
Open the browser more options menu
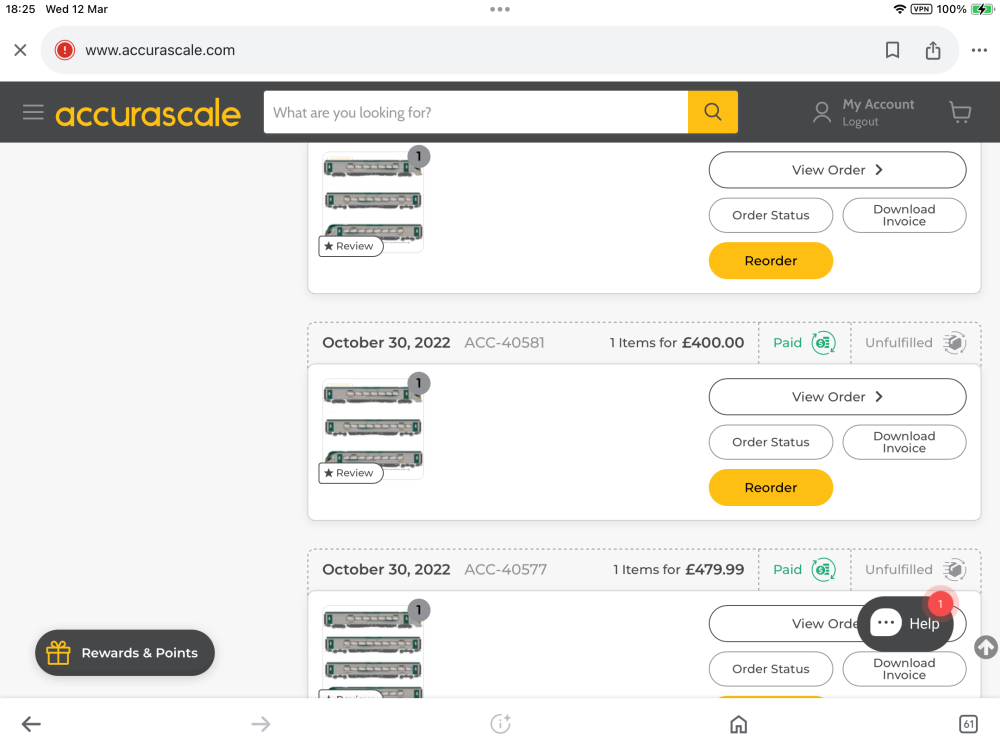(979, 50)
